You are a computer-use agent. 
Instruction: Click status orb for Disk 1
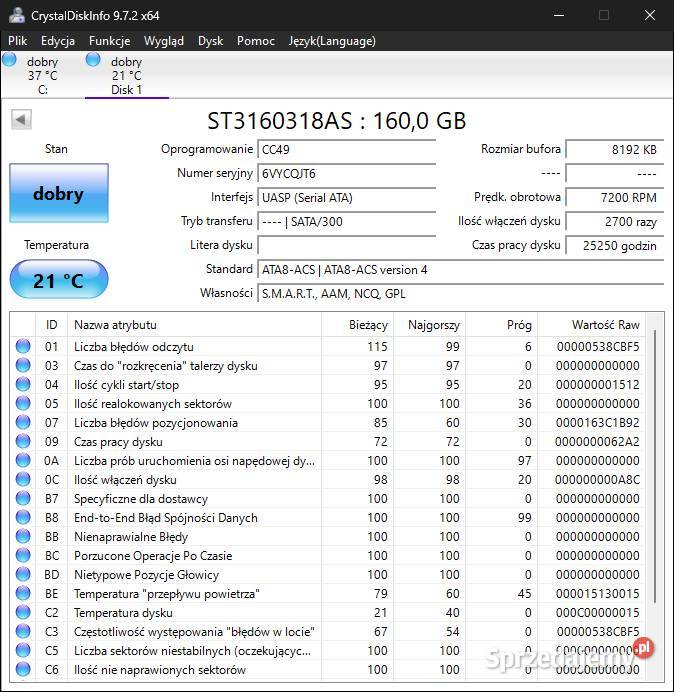pos(93,60)
